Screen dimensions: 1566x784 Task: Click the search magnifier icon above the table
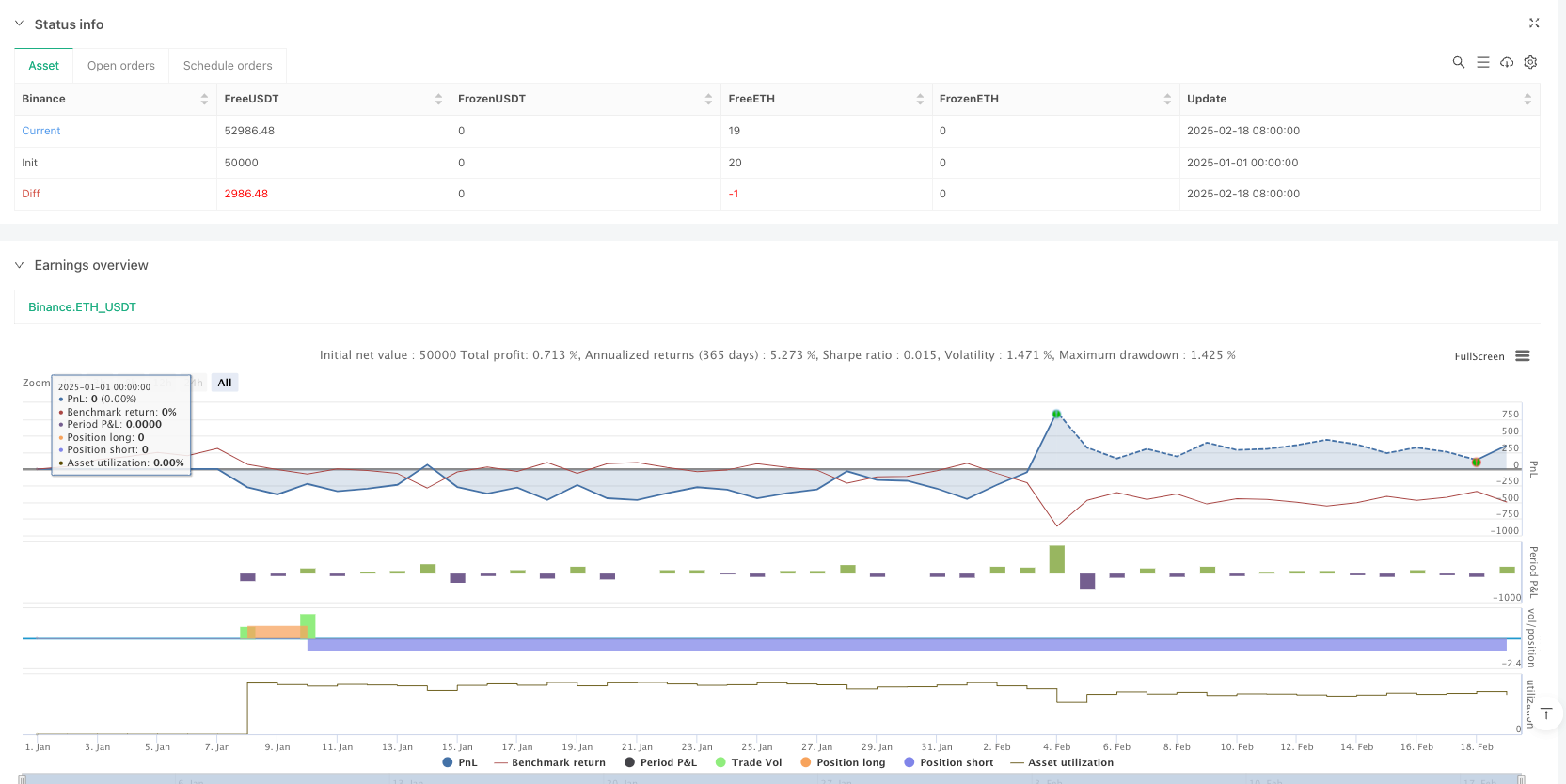(1458, 62)
